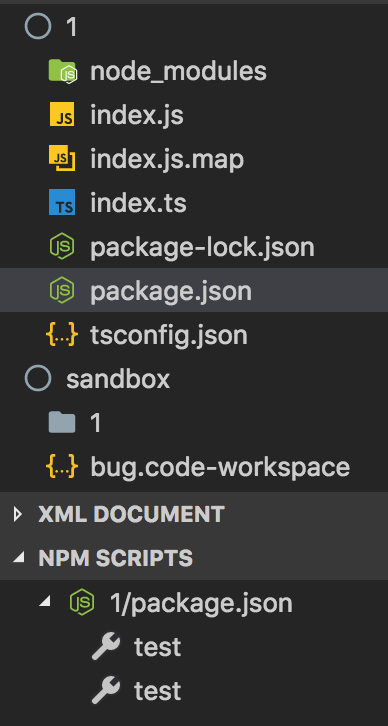This screenshot has height=726, width=388.
Task: Select the highlighted package.json file
Action: point(194,290)
